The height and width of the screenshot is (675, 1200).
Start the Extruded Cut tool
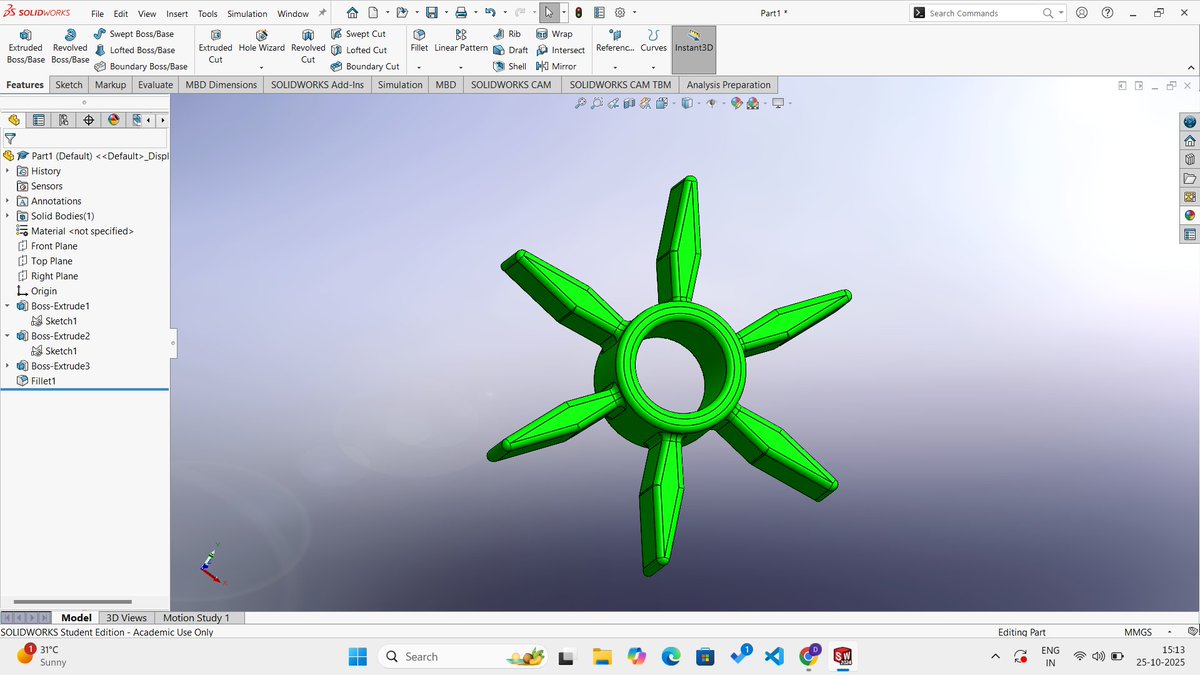pos(215,46)
